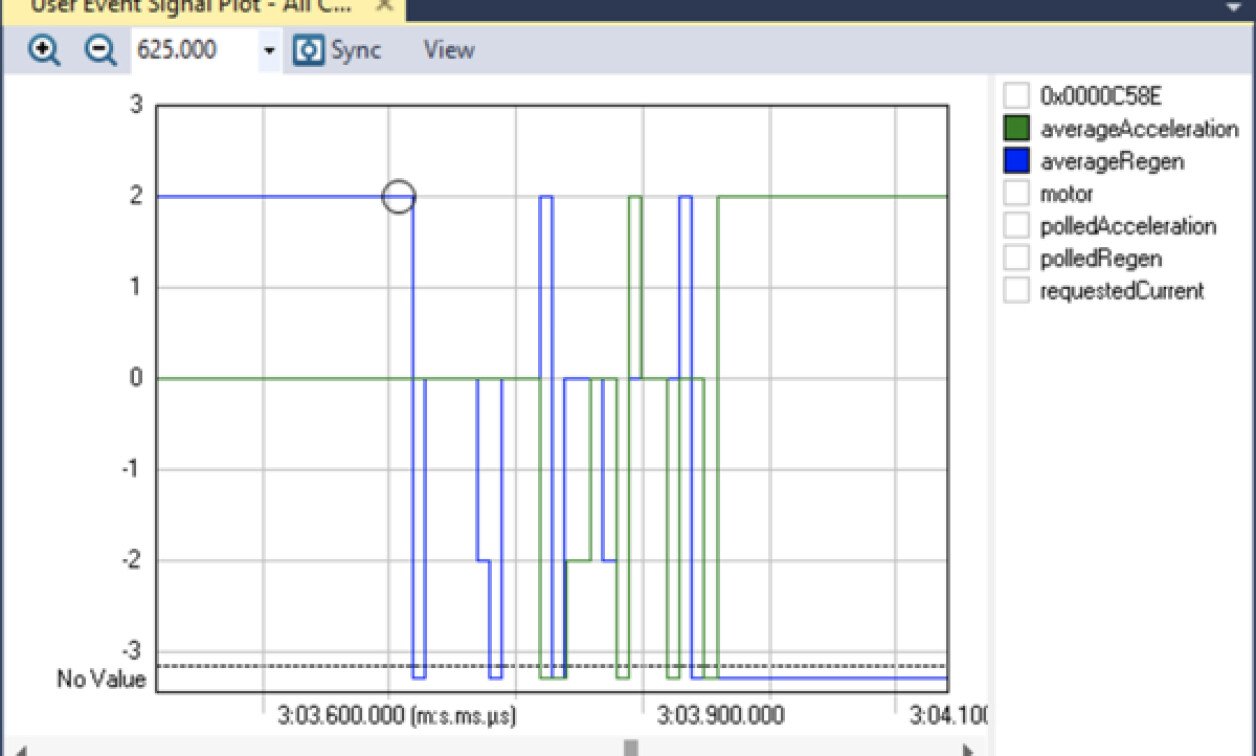Screen dimensions: 1256x756
Task: Click the zoom-in magnifier icon
Action: [x=44, y=49]
